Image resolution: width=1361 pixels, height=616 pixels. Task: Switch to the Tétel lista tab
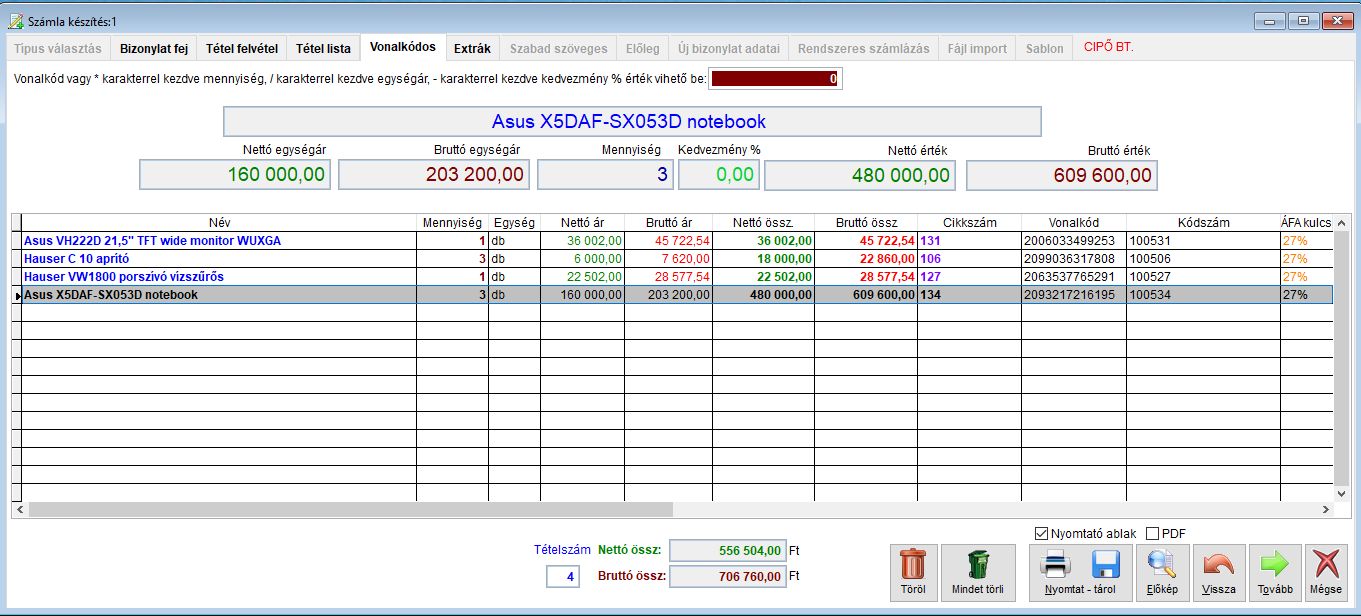click(323, 48)
